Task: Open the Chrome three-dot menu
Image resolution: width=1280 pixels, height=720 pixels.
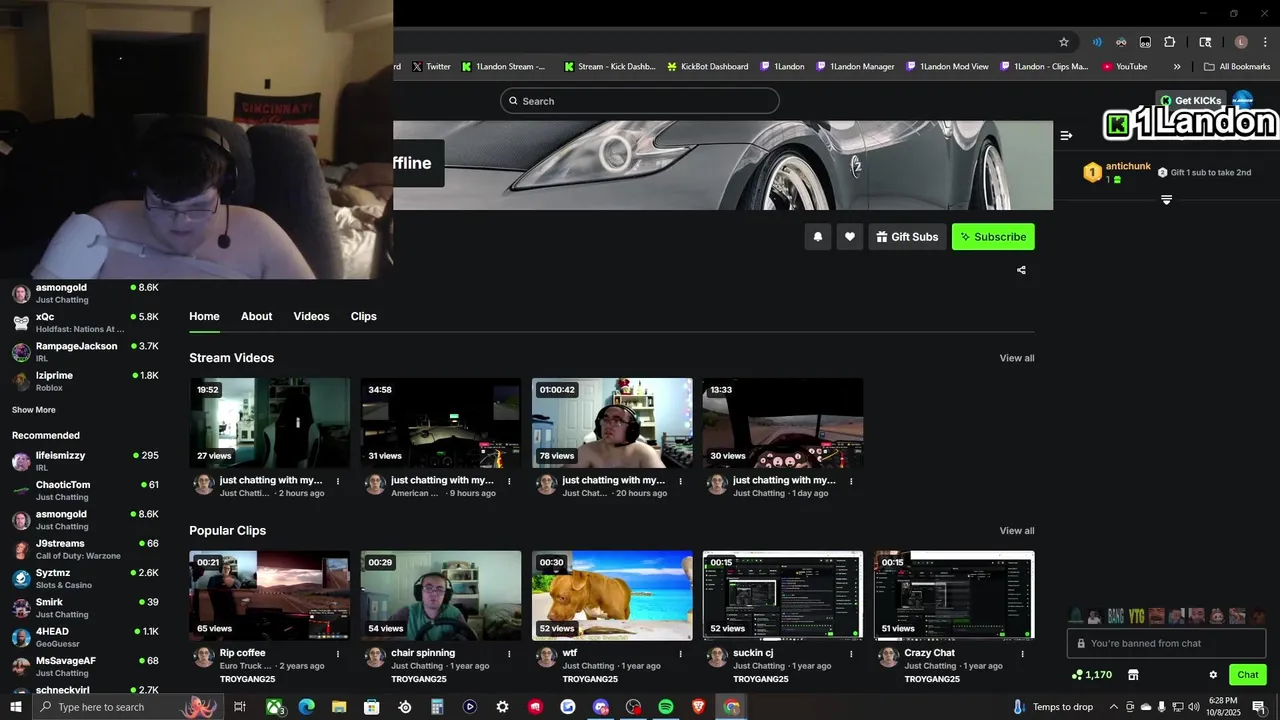Action: [1265, 42]
